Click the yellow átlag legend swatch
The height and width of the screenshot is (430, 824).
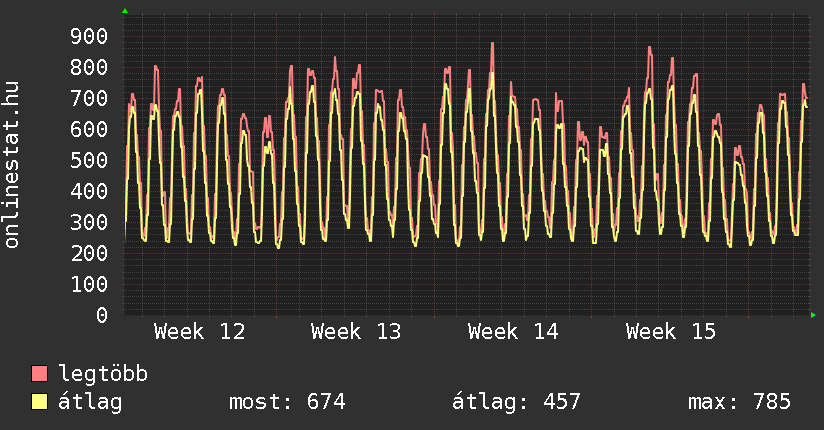click(40, 402)
